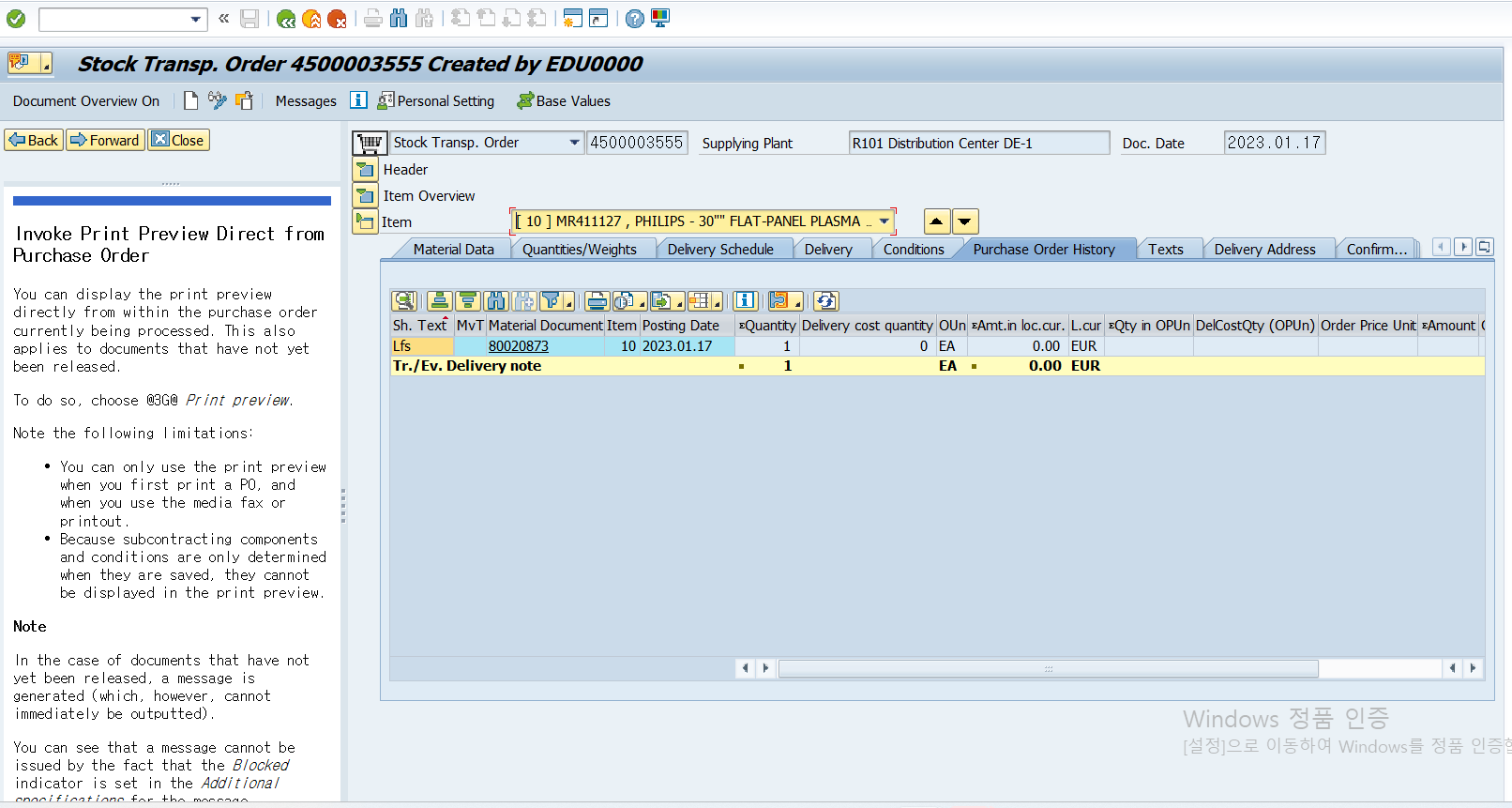Viewport: 1512px width, 808px height.
Task: Click the shopping cart order type icon
Action: coord(370,143)
